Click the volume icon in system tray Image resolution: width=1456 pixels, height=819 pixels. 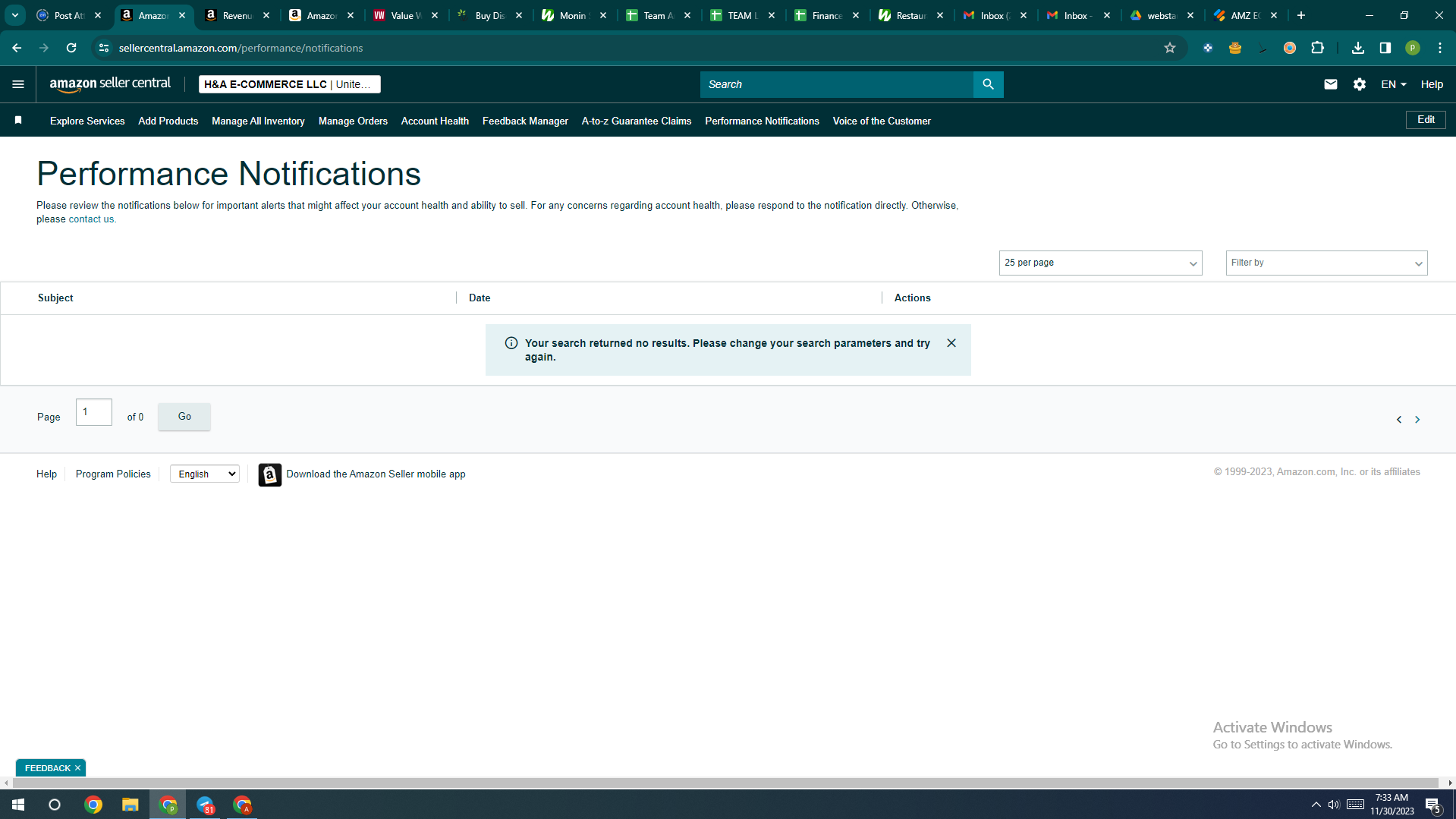pos(1334,805)
